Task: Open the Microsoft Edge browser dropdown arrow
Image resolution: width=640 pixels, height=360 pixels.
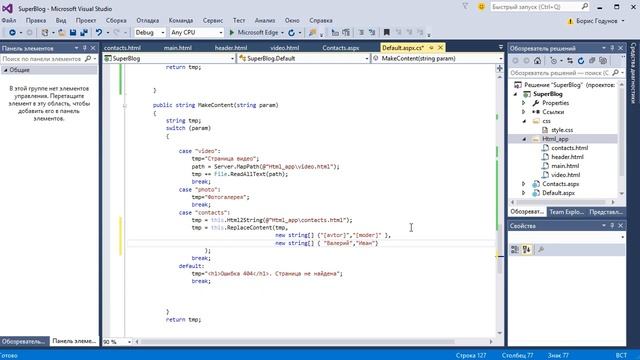Action: point(282,33)
